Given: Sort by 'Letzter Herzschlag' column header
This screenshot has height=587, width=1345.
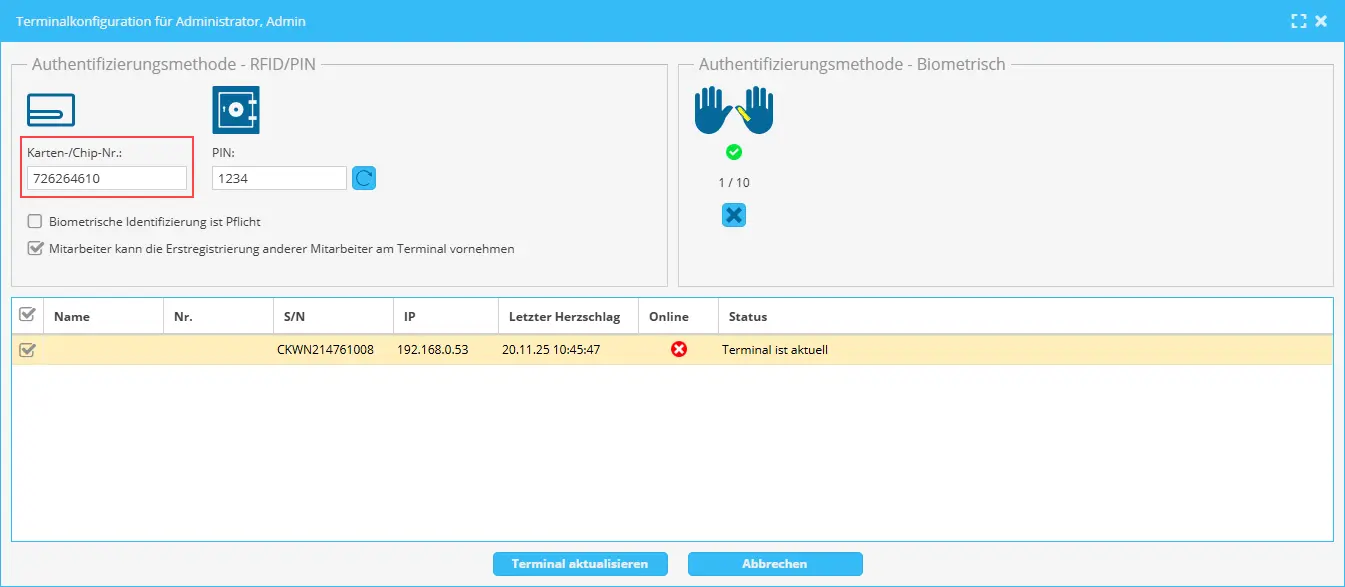Looking at the screenshot, I should [564, 316].
